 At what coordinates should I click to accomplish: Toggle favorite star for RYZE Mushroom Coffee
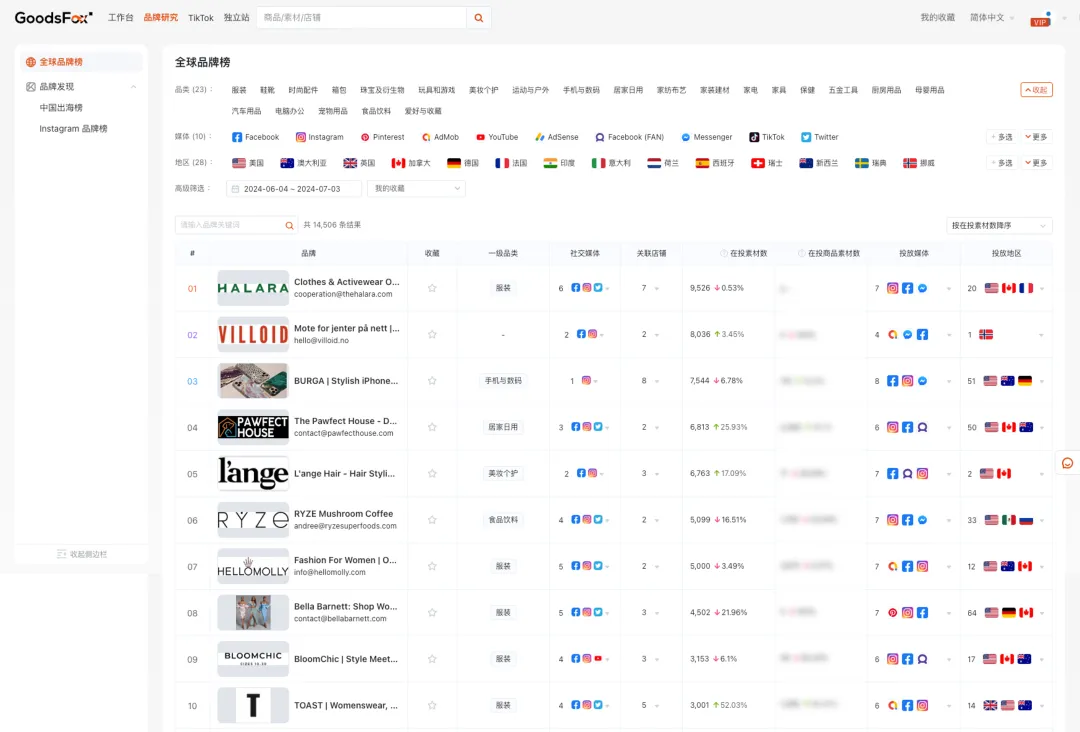[432, 520]
